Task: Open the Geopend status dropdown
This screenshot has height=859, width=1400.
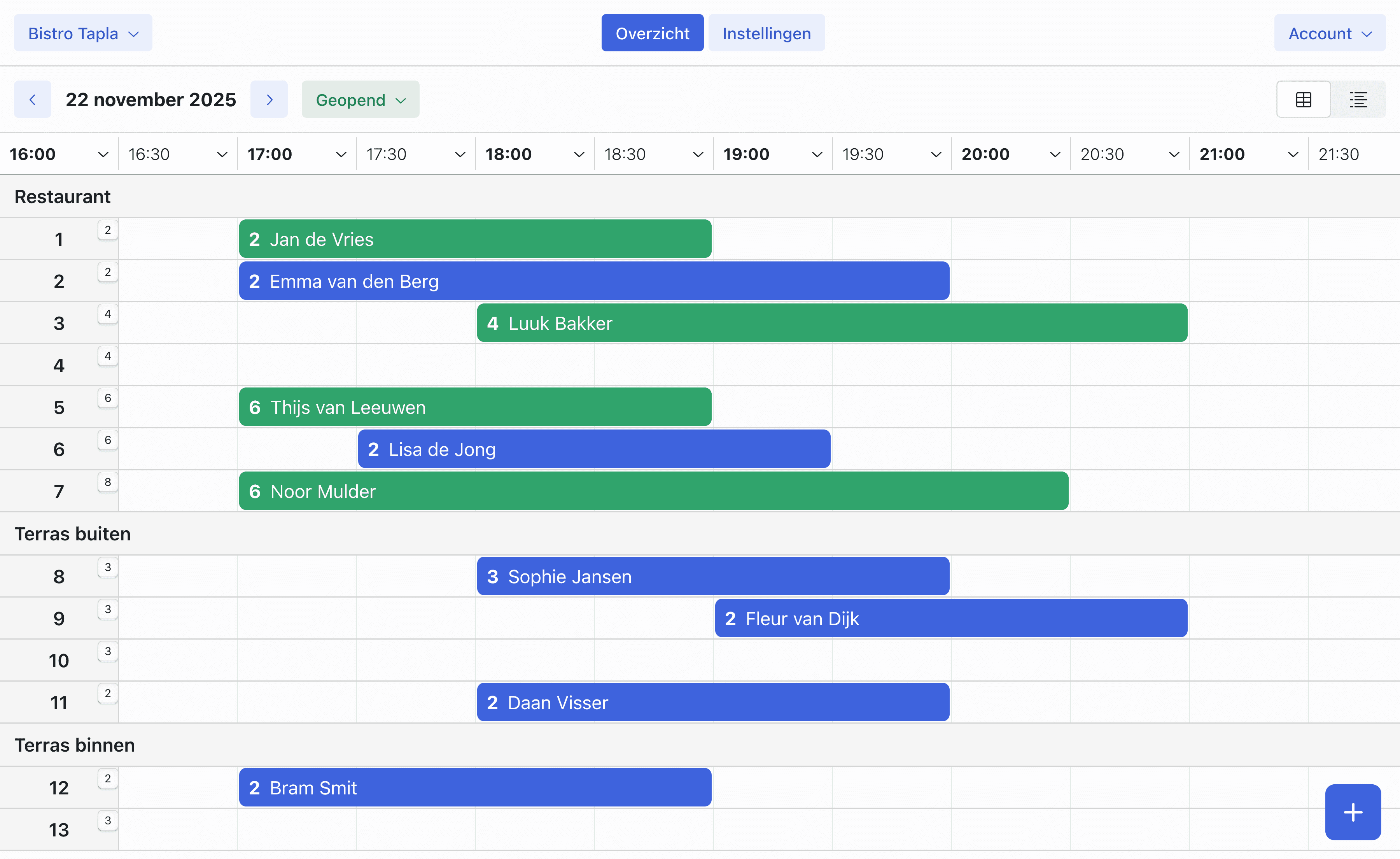Action: (360, 100)
